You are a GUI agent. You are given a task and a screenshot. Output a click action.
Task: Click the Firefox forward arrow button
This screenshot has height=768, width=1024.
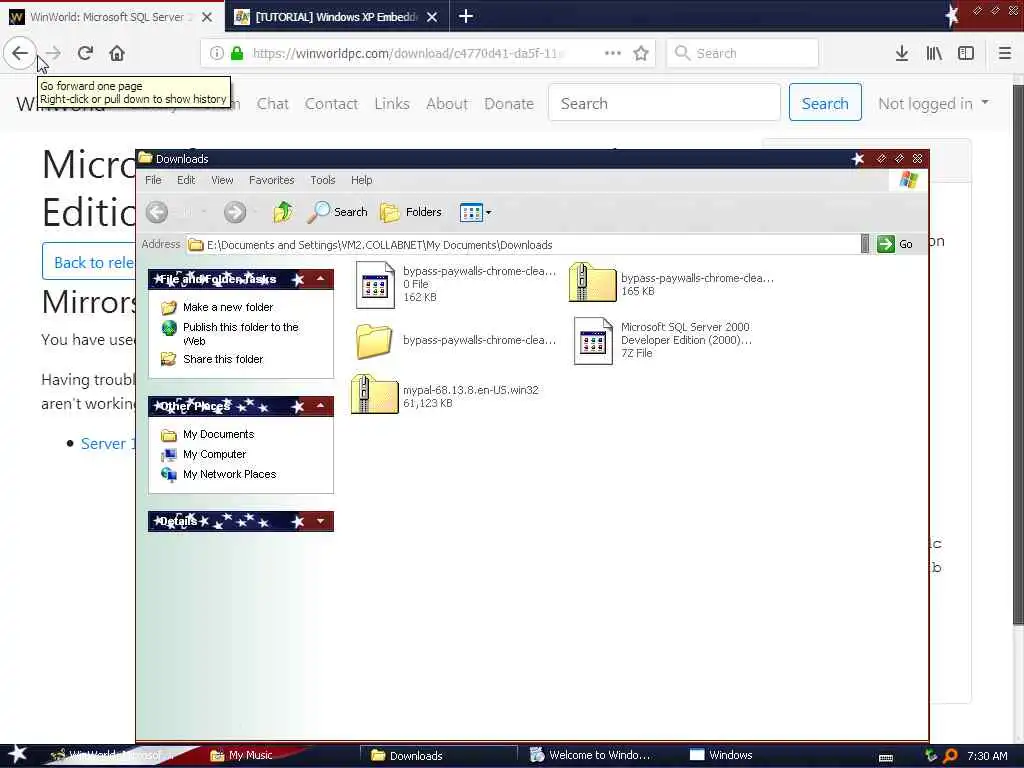click(54, 53)
